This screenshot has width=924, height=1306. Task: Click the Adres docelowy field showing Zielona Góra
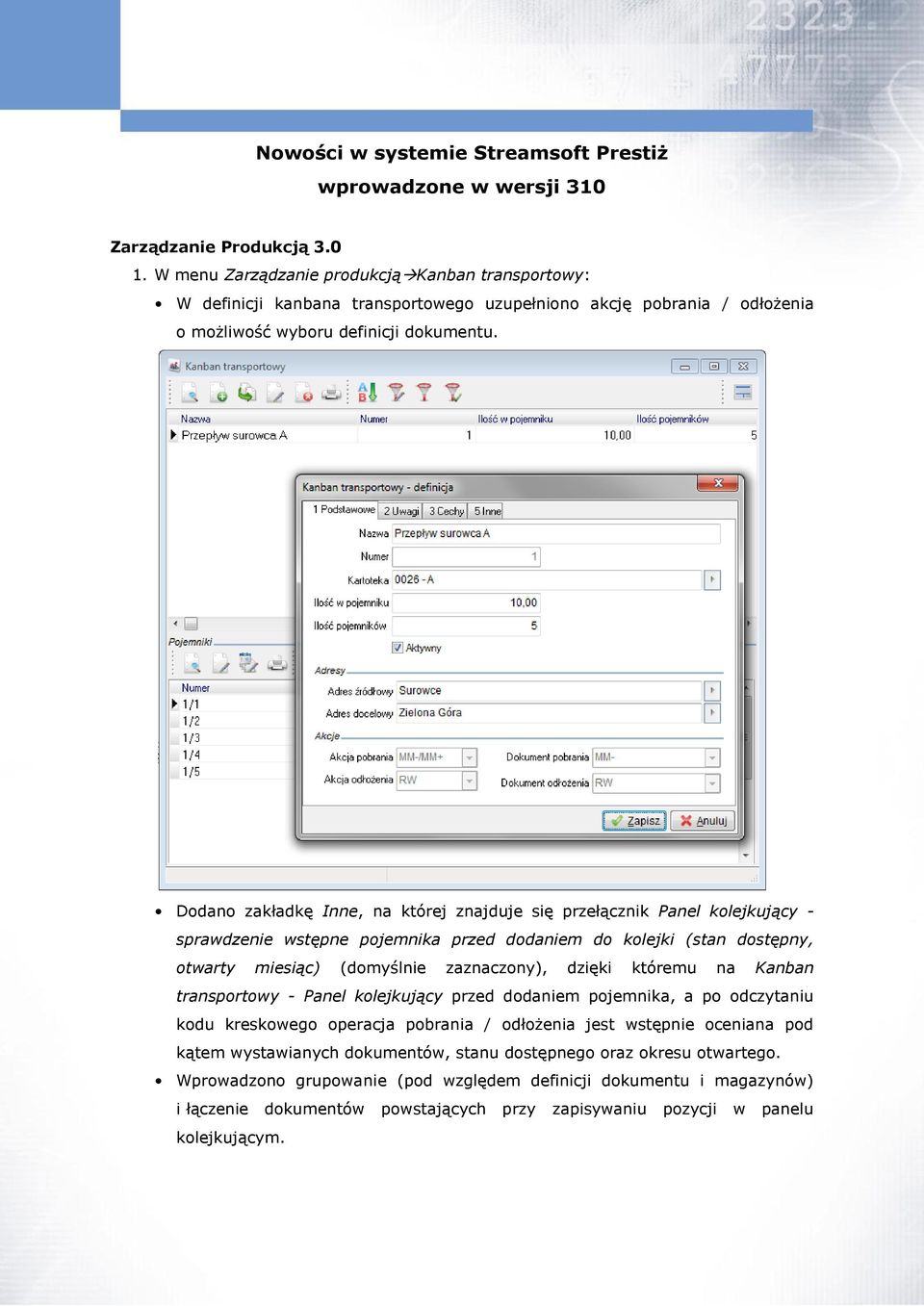550,713
